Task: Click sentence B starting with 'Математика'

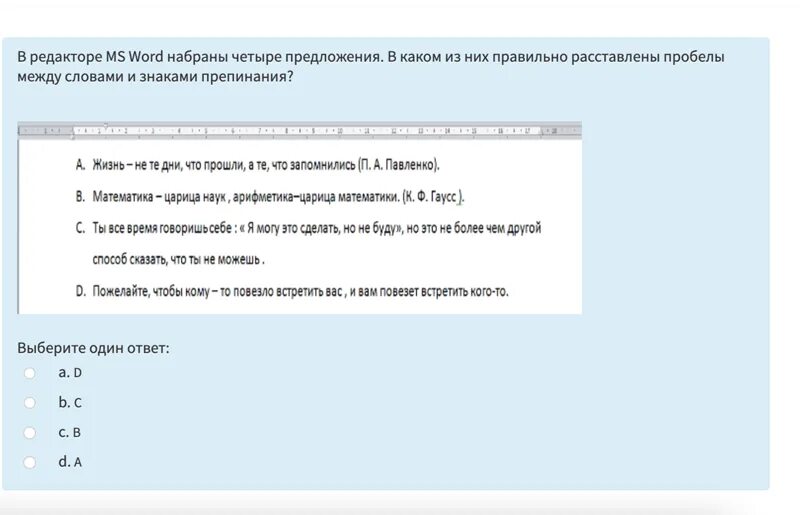Action: tap(279, 197)
